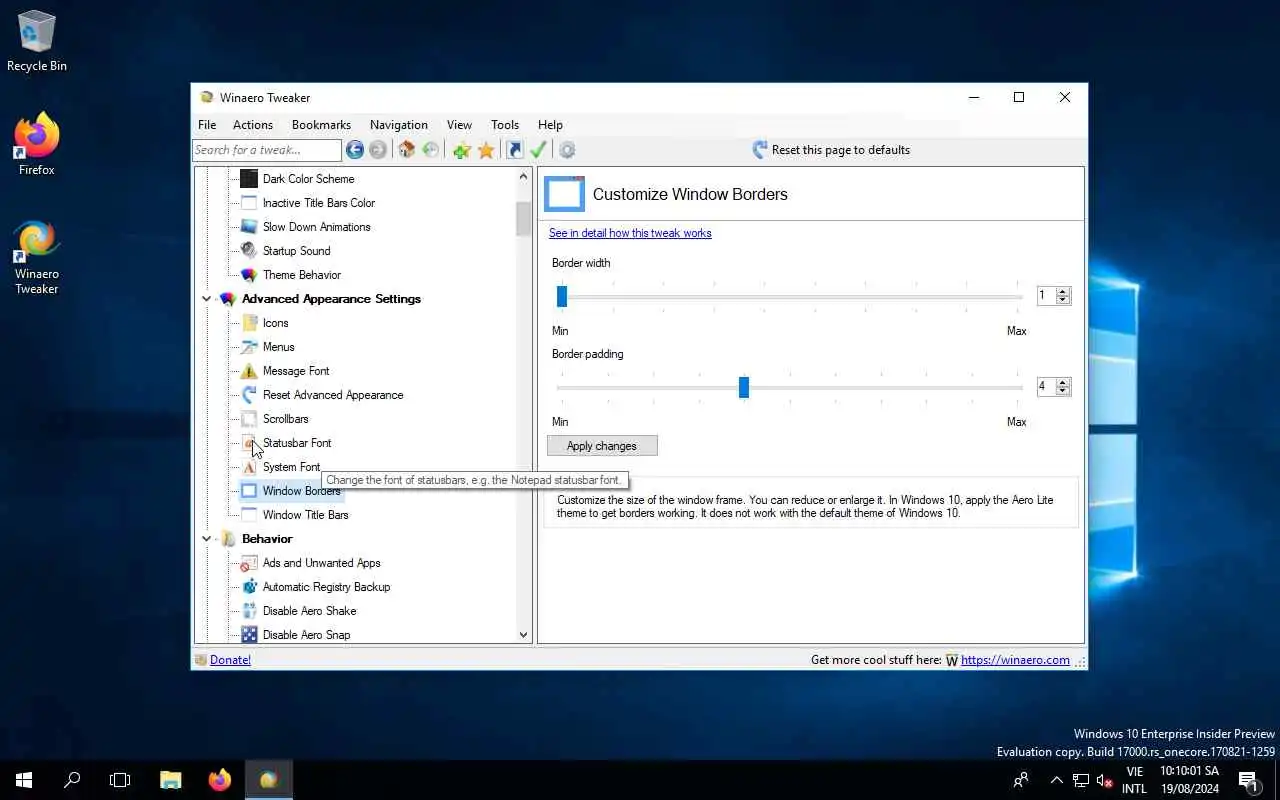Open settings gear in Winaero toolbar
The image size is (1280, 800).
tap(567, 150)
